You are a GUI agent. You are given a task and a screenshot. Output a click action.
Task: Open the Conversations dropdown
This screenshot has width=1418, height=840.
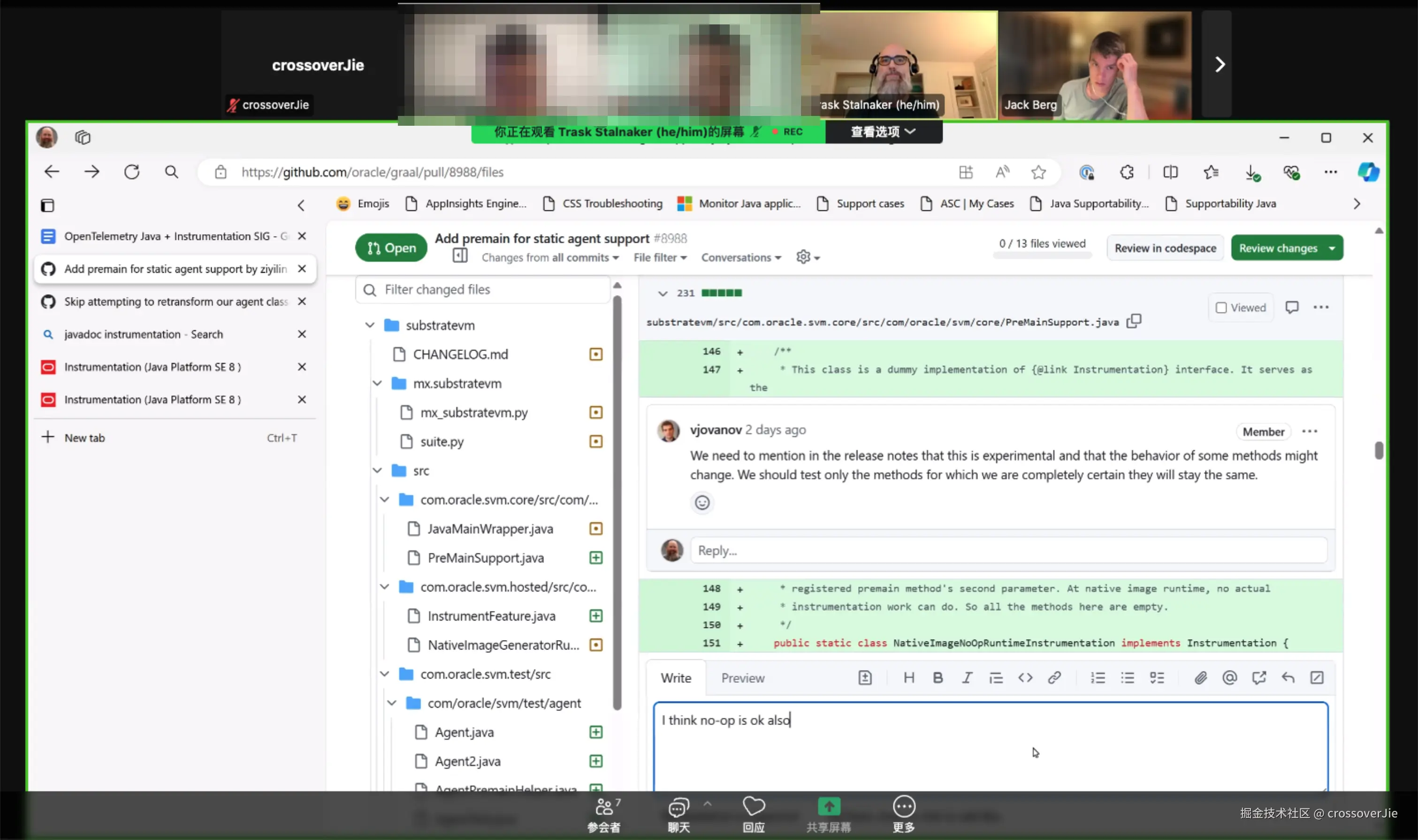coord(741,258)
